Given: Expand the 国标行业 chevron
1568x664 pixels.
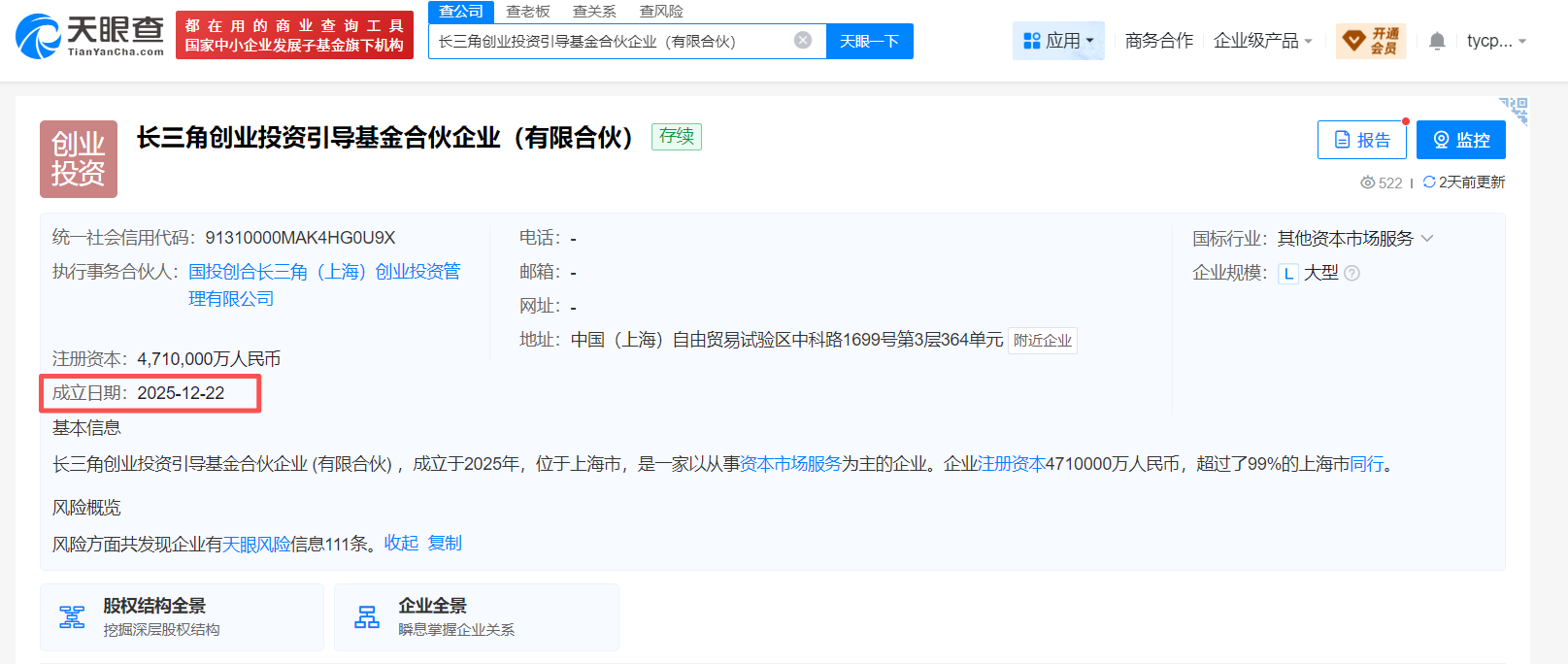Looking at the screenshot, I should tap(1427, 239).
